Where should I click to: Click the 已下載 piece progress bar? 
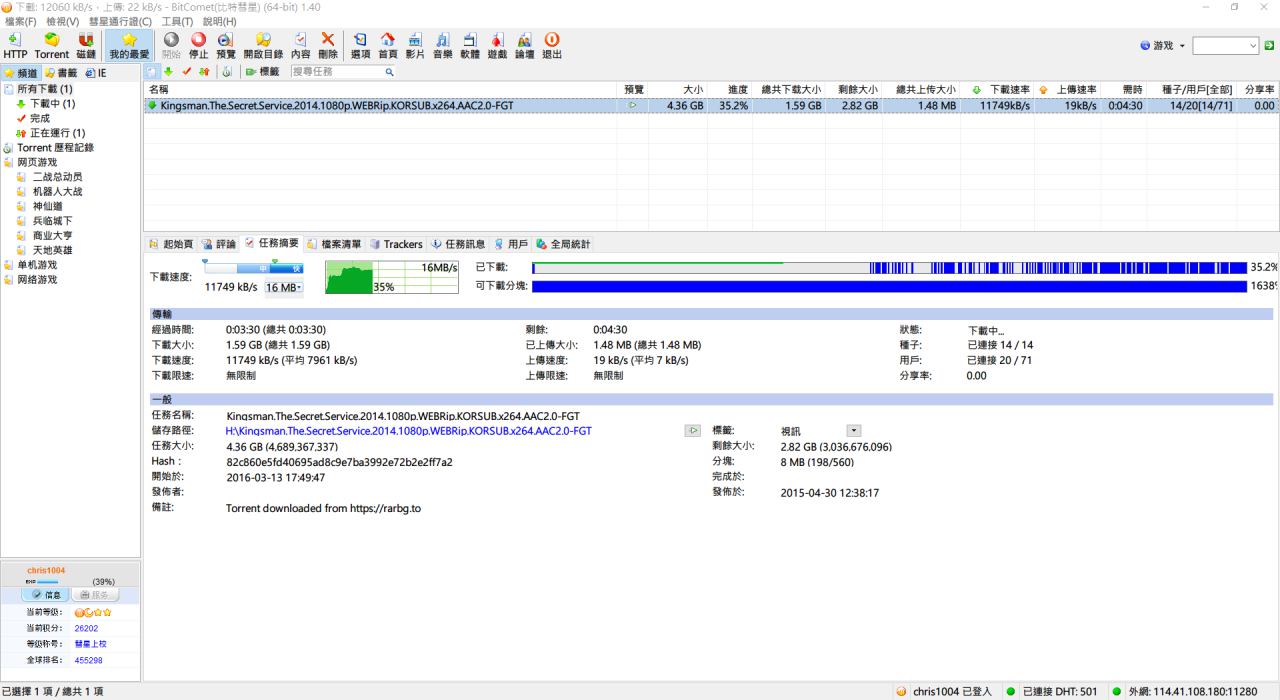[x=890, y=268]
